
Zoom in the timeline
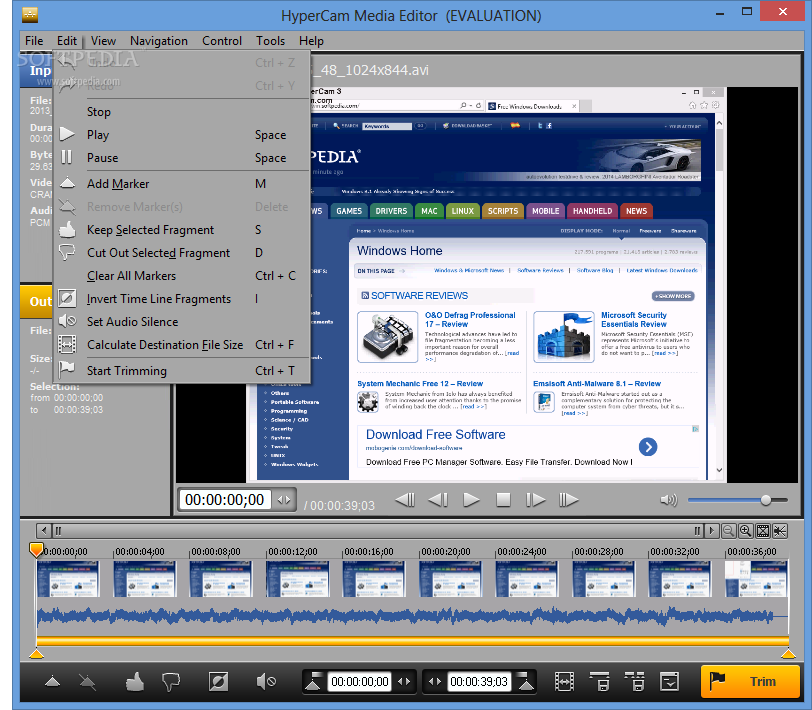point(745,531)
